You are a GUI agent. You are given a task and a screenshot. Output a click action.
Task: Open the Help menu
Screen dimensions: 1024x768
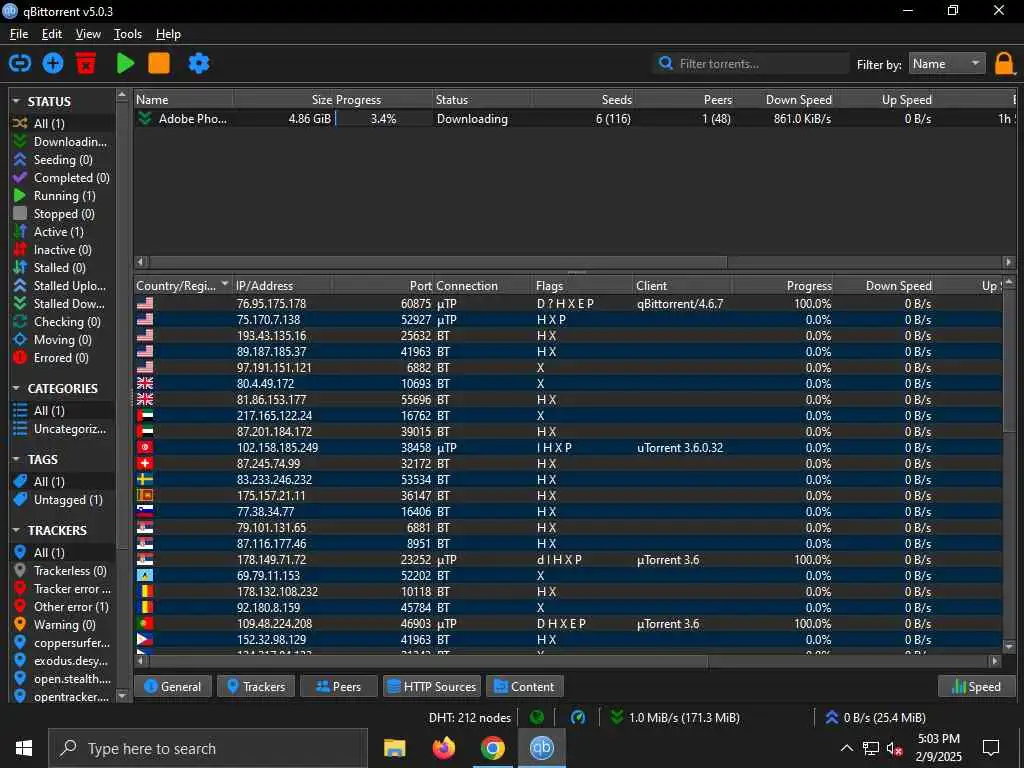point(168,34)
